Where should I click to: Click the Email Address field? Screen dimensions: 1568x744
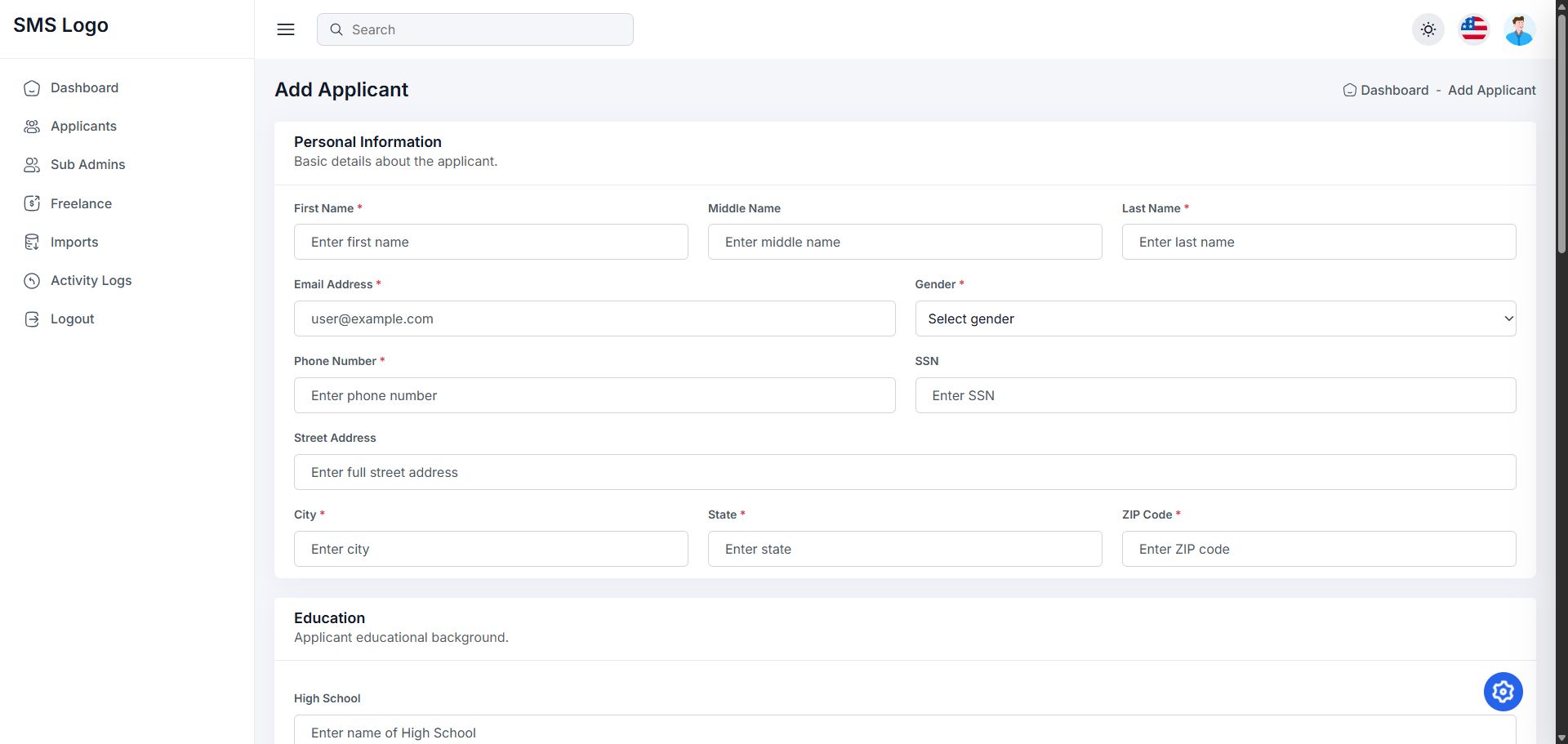click(595, 319)
